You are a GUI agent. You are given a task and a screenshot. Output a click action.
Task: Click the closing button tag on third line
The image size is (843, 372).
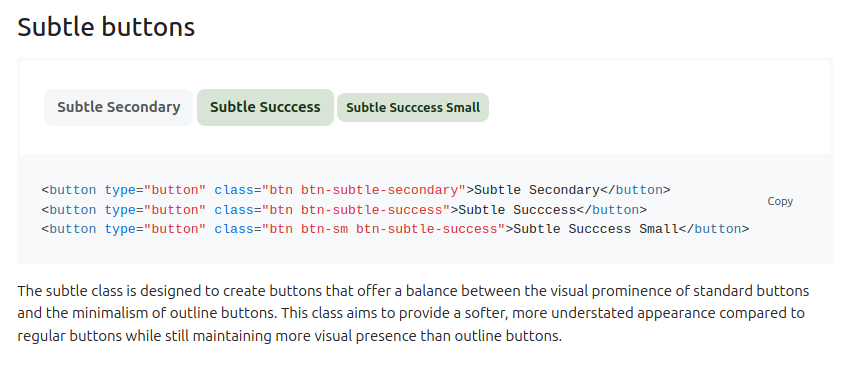(714, 229)
